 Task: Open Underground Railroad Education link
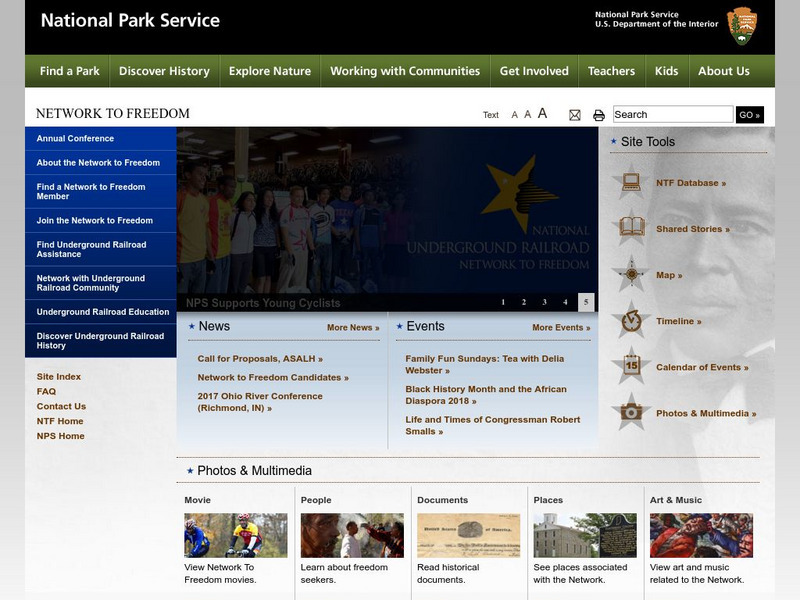(101, 312)
